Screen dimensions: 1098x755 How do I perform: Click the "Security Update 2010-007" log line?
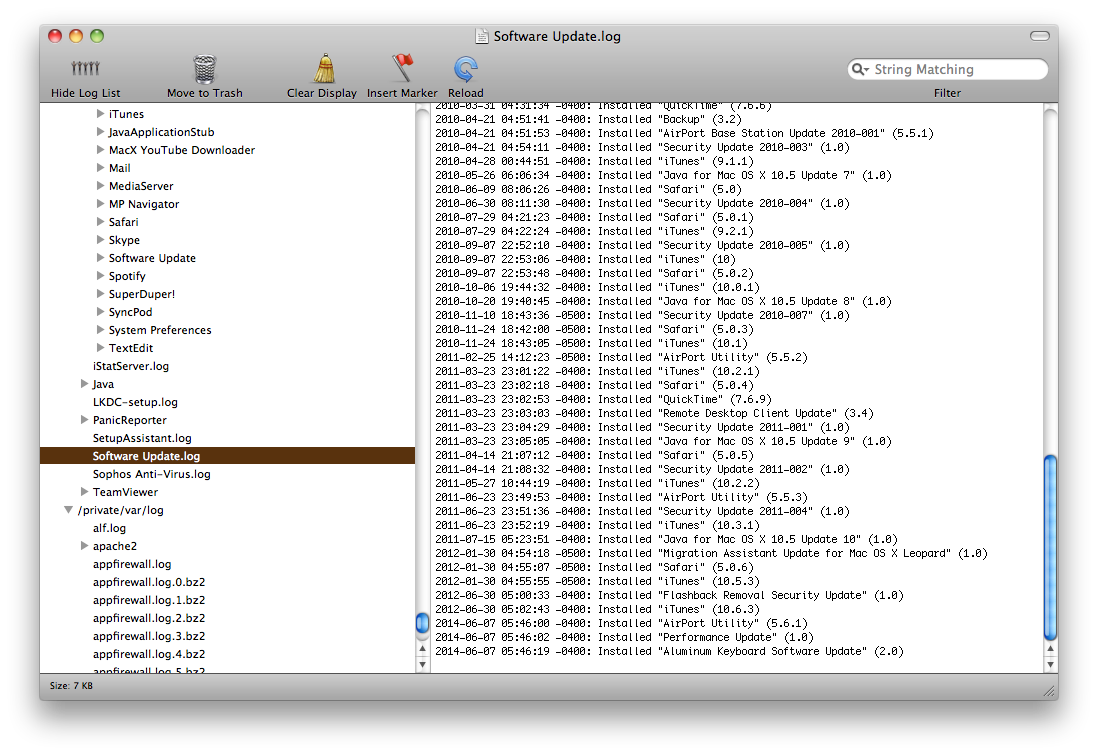tap(642, 315)
